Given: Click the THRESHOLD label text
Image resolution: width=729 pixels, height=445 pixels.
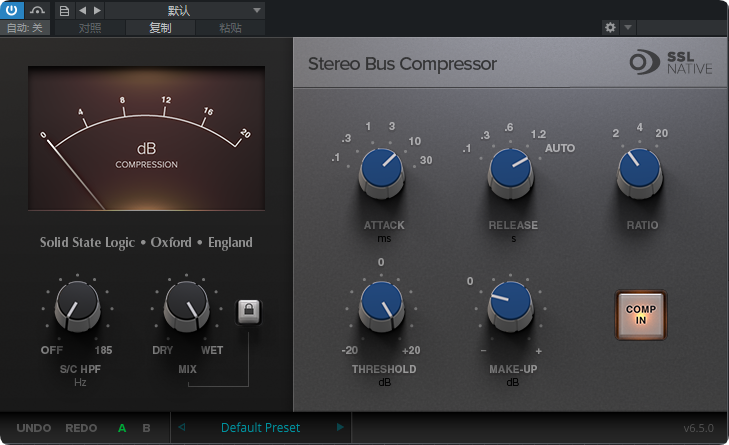Looking at the screenshot, I should tap(384, 369).
